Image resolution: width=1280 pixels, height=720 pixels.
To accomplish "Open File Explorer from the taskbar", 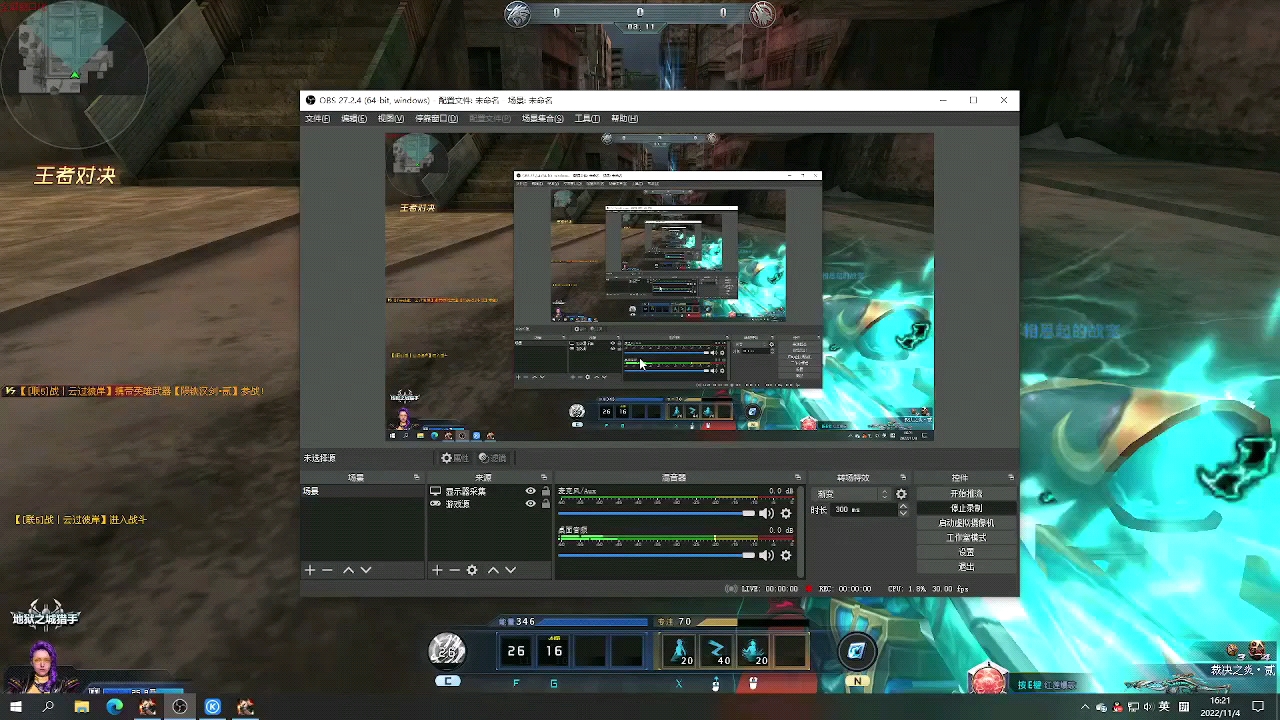I will (x=82, y=707).
